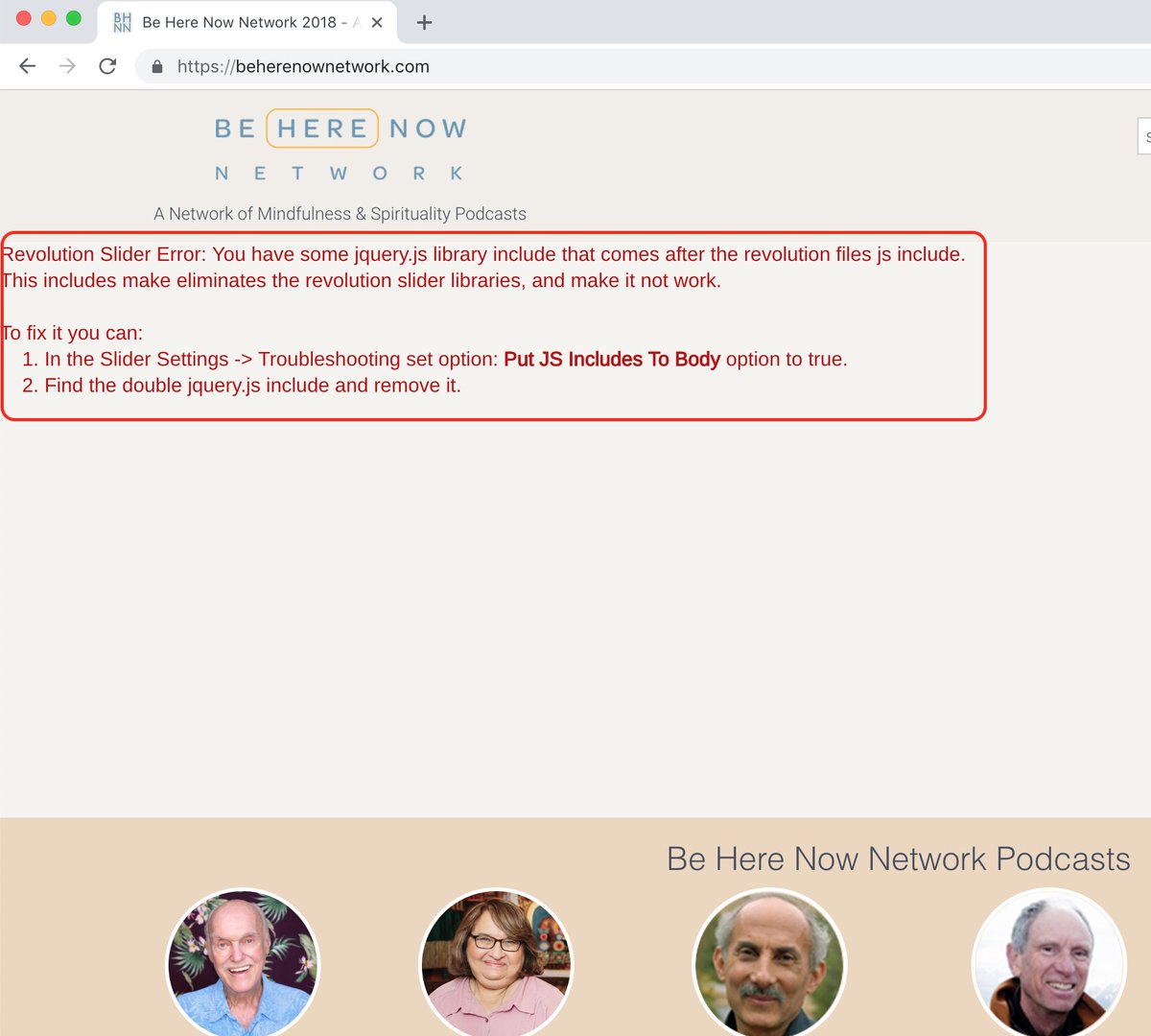Open podcast host photo of woman with glasses

click(x=496, y=963)
